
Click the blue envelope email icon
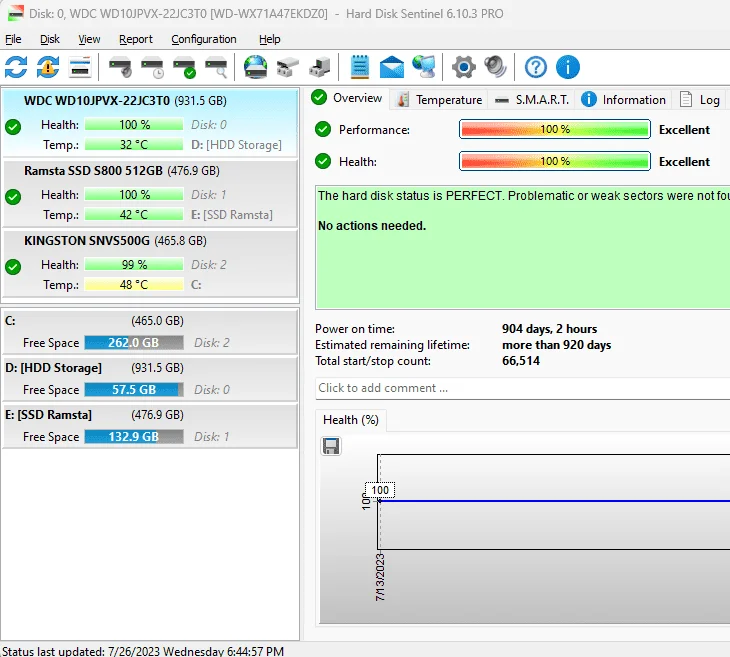point(392,67)
